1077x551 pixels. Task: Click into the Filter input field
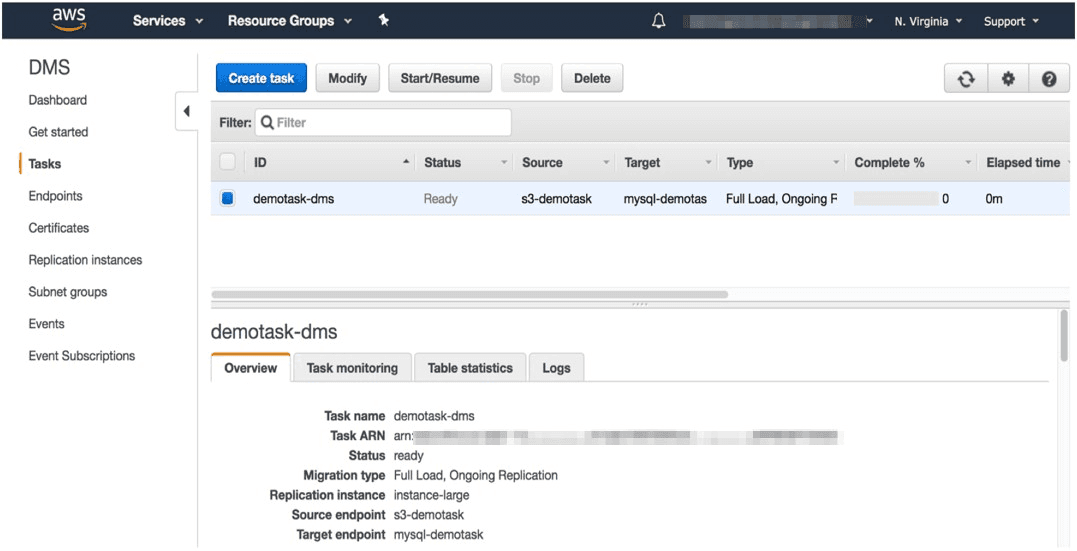[383, 122]
